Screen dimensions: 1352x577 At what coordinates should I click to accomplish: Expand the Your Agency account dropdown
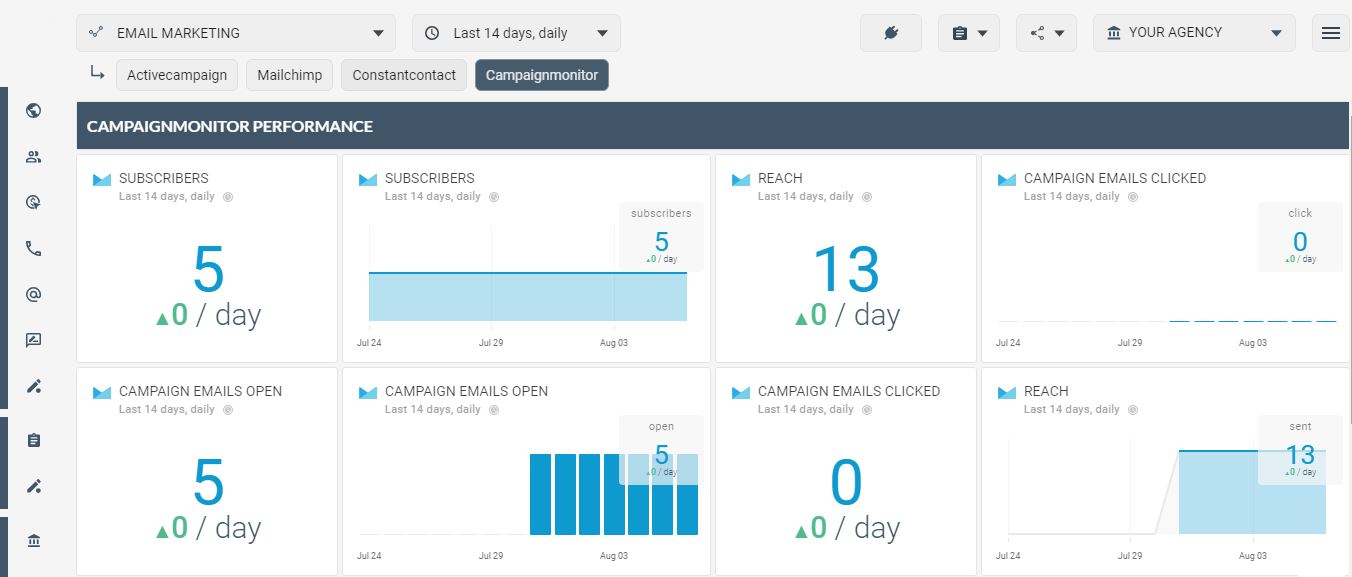click(1194, 33)
